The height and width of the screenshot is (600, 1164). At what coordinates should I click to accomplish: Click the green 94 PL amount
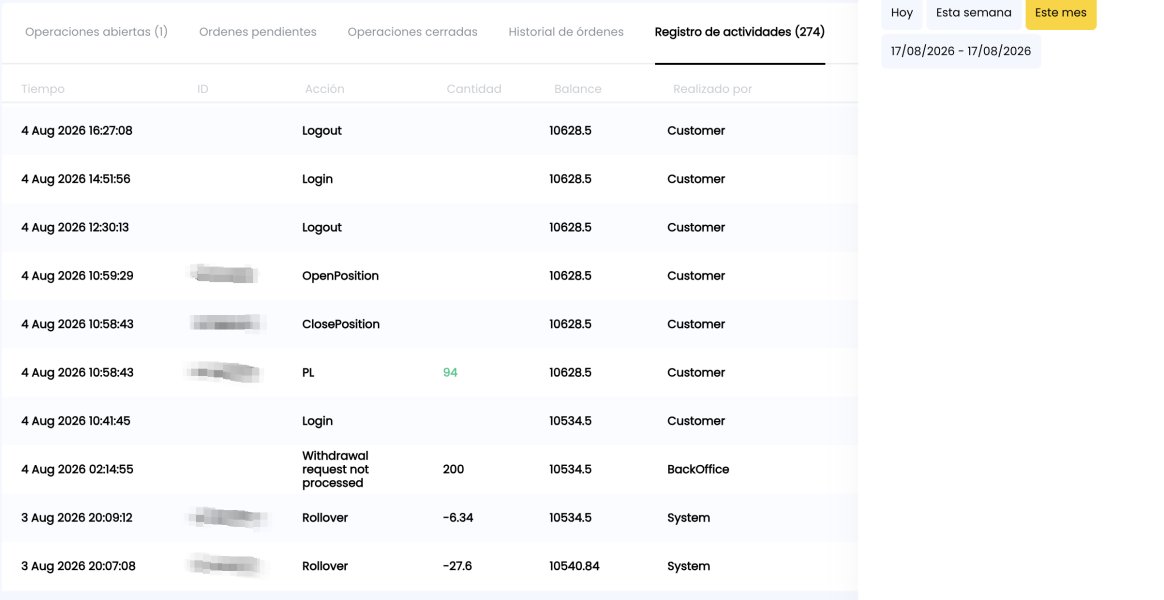tap(450, 373)
